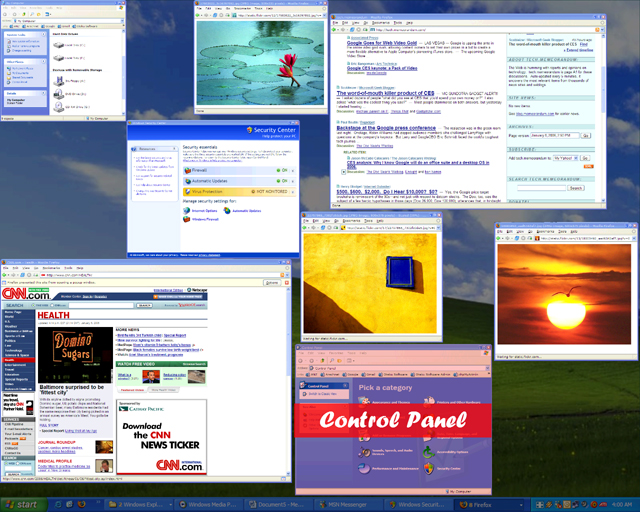Viewport: 640px width, 512px height.
Task: Click the Back arrow in My Computer window
Action: pyautogui.click(x=6, y=14)
